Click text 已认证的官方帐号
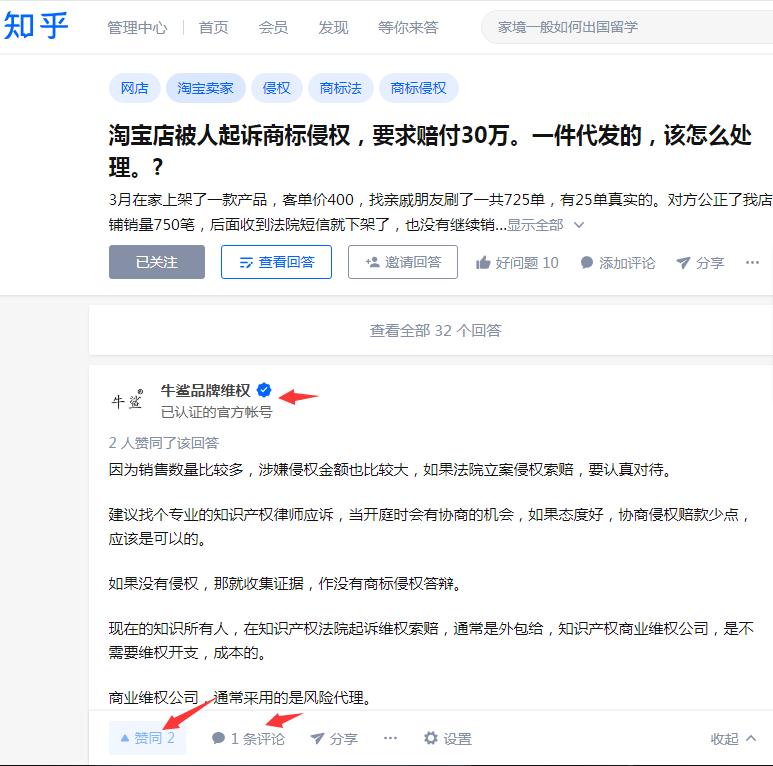Viewport: 773px width, 766px height. tap(216, 412)
